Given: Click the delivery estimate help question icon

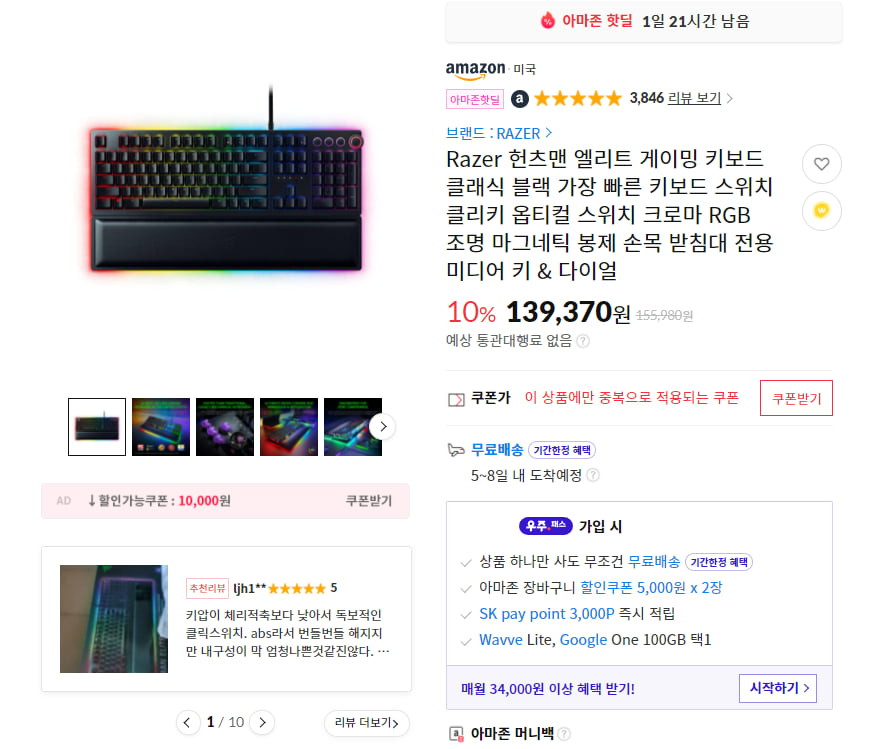Looking at the screenshot, I should (x=593, y=475).
